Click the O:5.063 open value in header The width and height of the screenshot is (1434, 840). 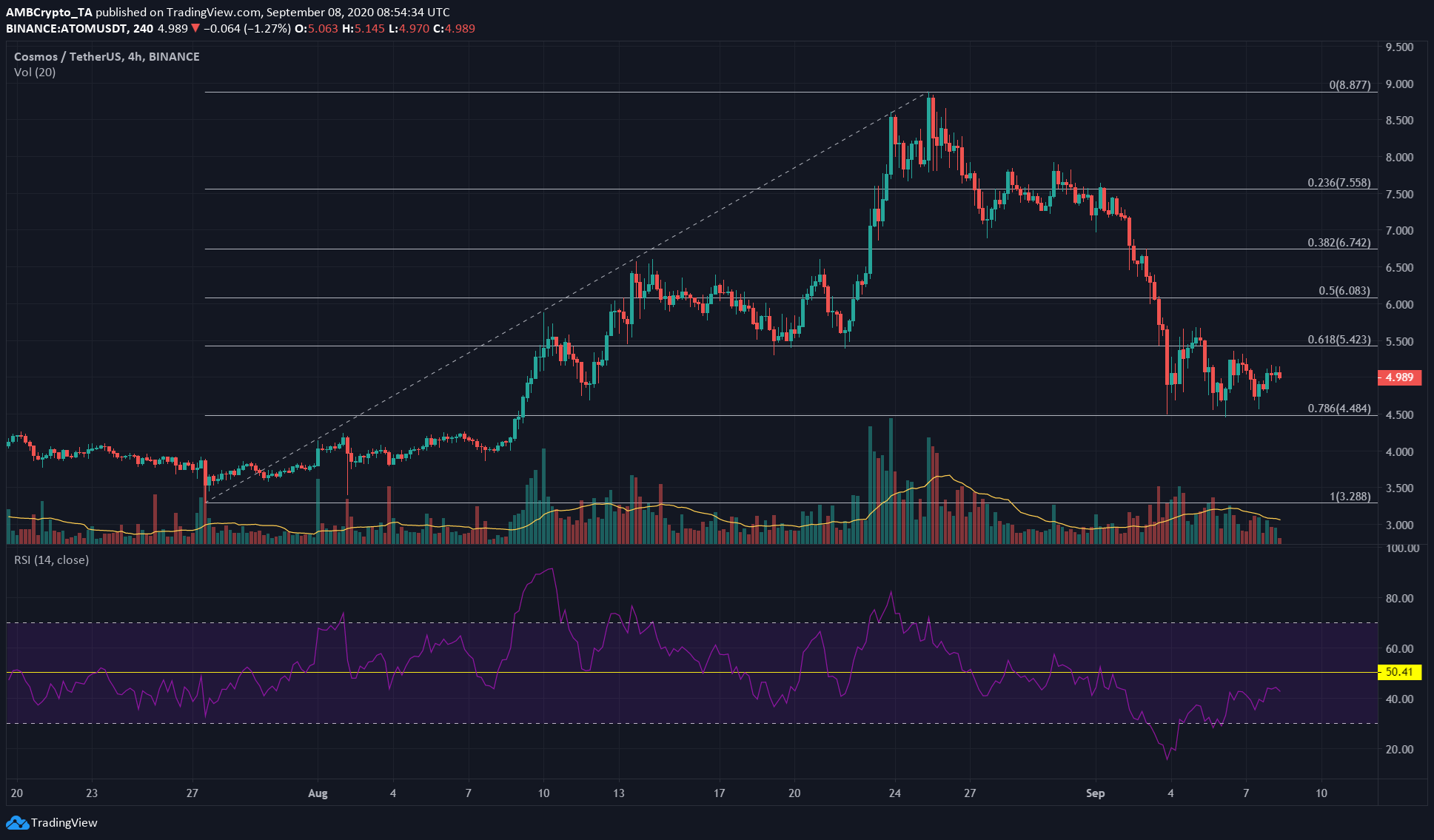click(x=316, y=29)
